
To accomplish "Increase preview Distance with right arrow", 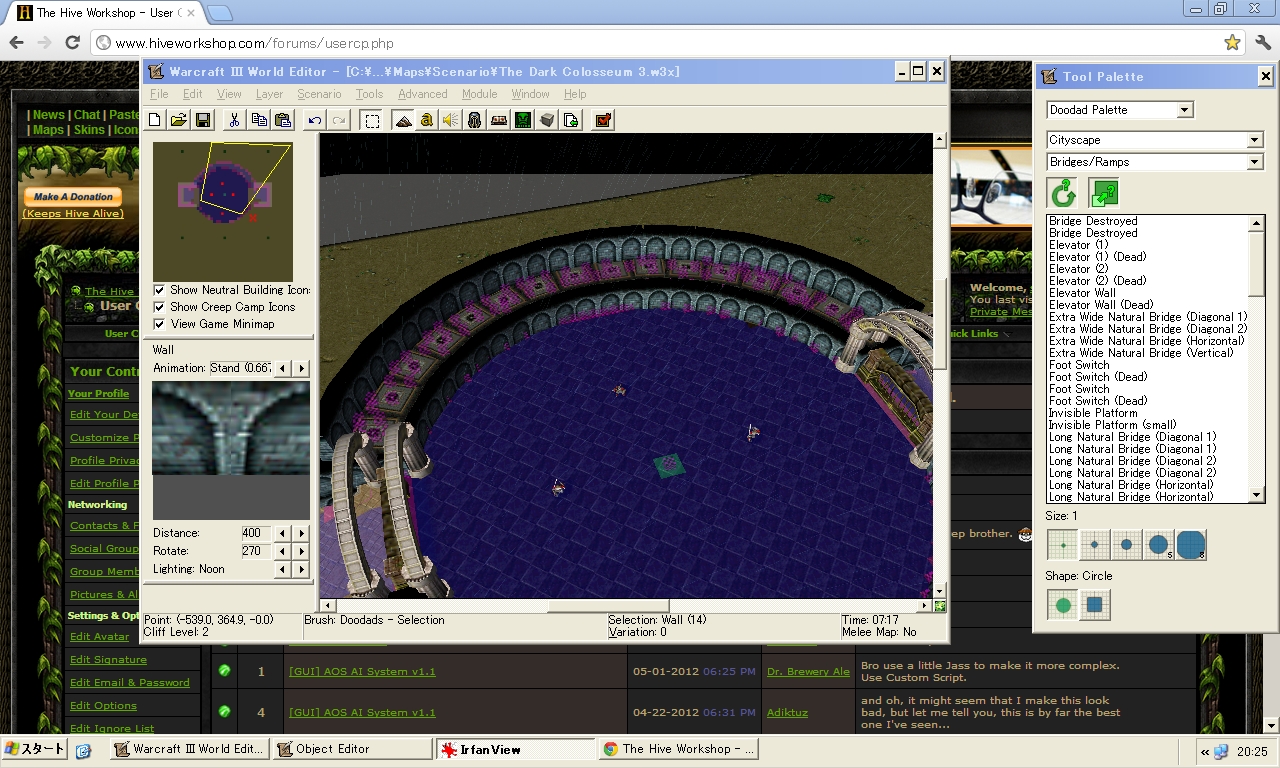I will click(301, 533).
